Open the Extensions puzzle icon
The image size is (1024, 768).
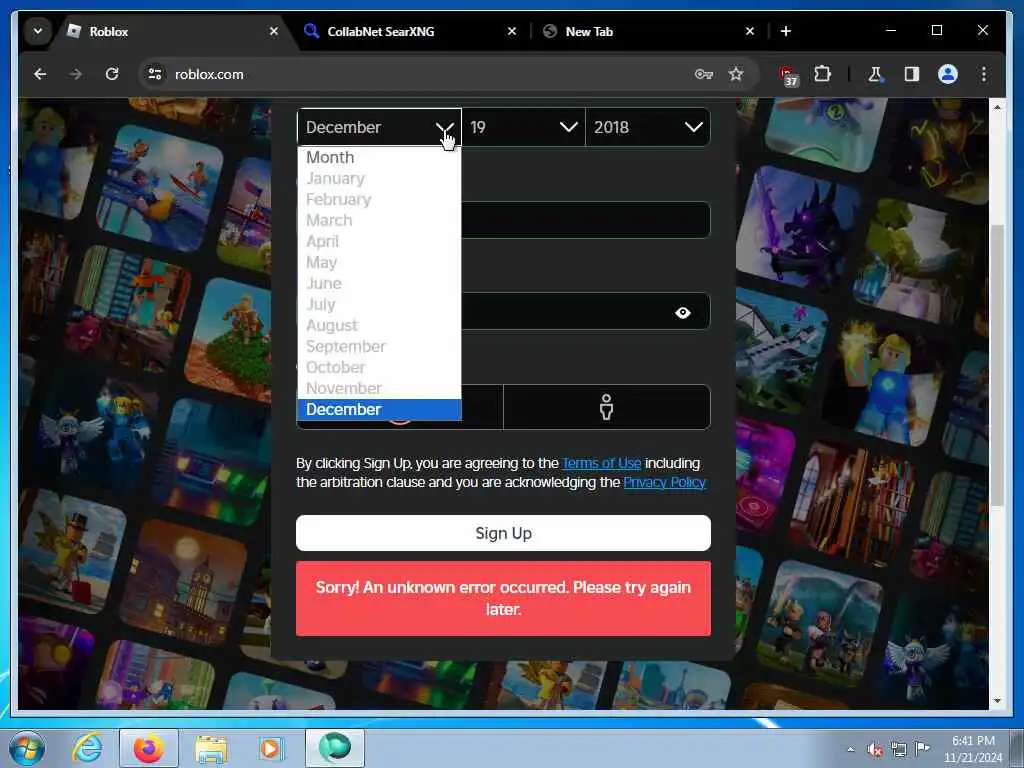coord(822,74)
